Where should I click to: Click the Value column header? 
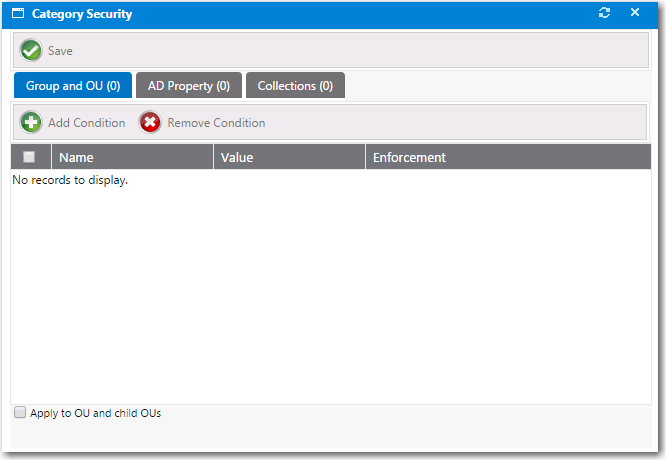tap(237, 157)
